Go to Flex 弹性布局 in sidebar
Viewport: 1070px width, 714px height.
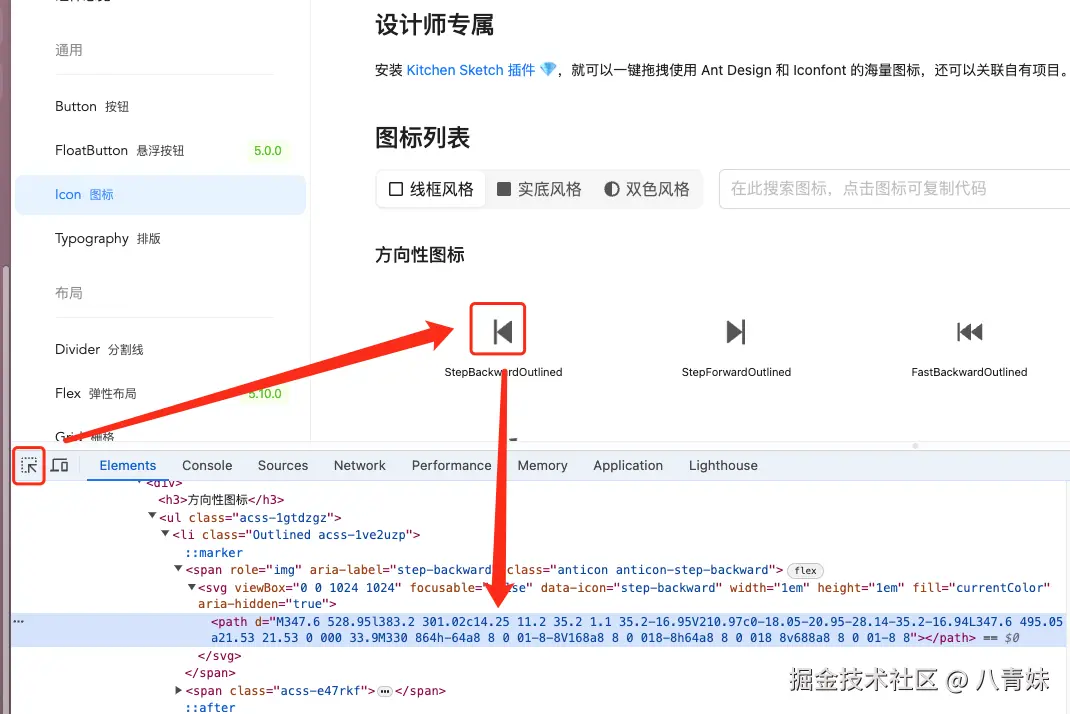(x=160, y=394)
